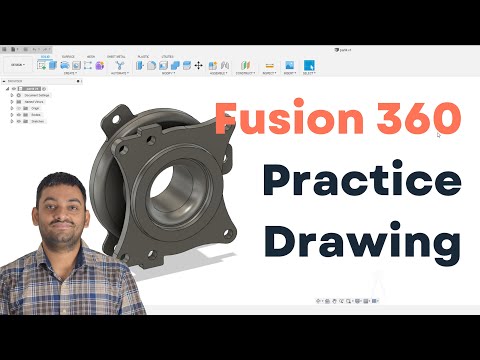Open the Modify dropdown menu
This screenshot has width=480, height=360.
[168, 73]
